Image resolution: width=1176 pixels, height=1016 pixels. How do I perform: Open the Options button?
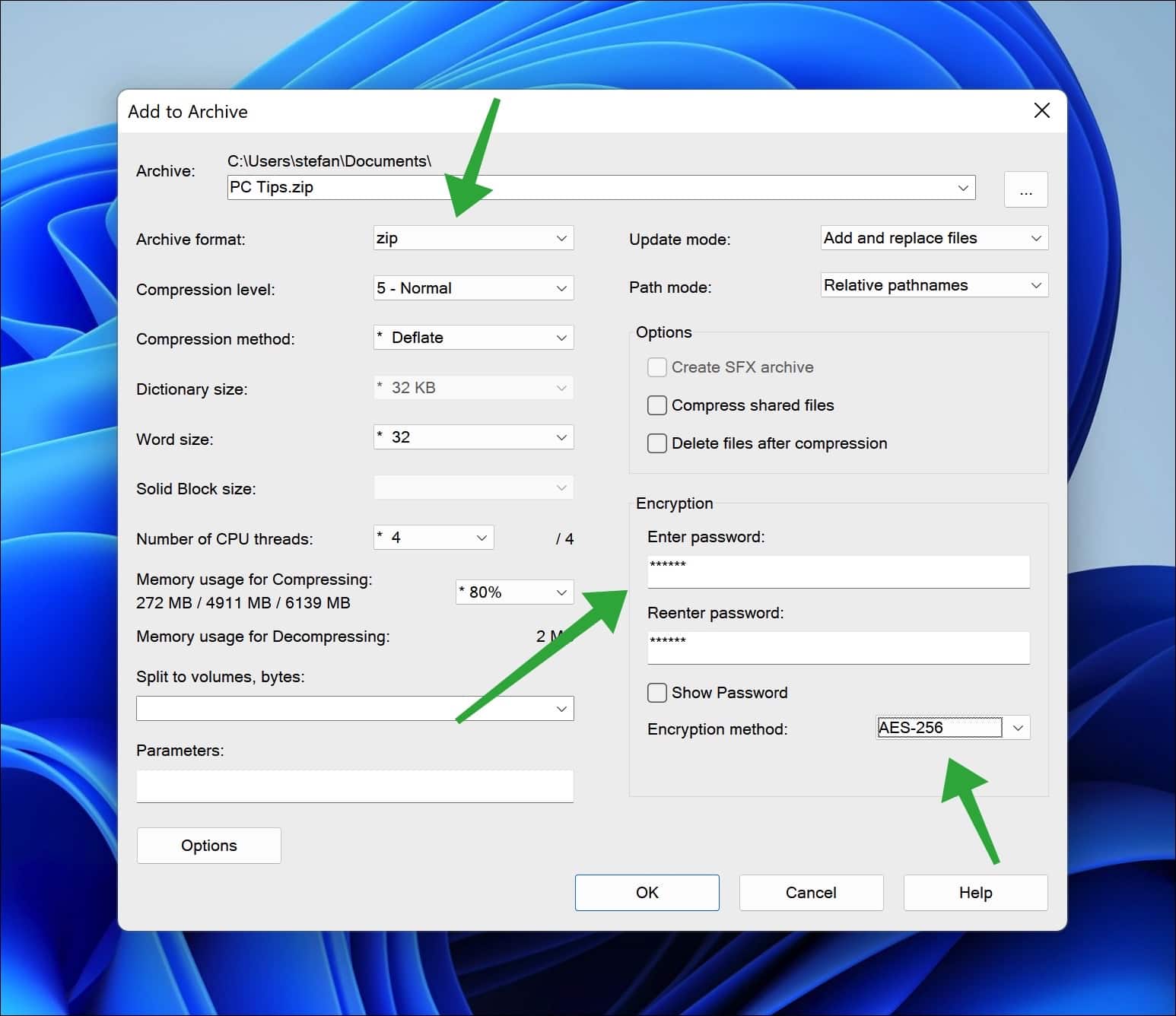click(x=208, y=845)
